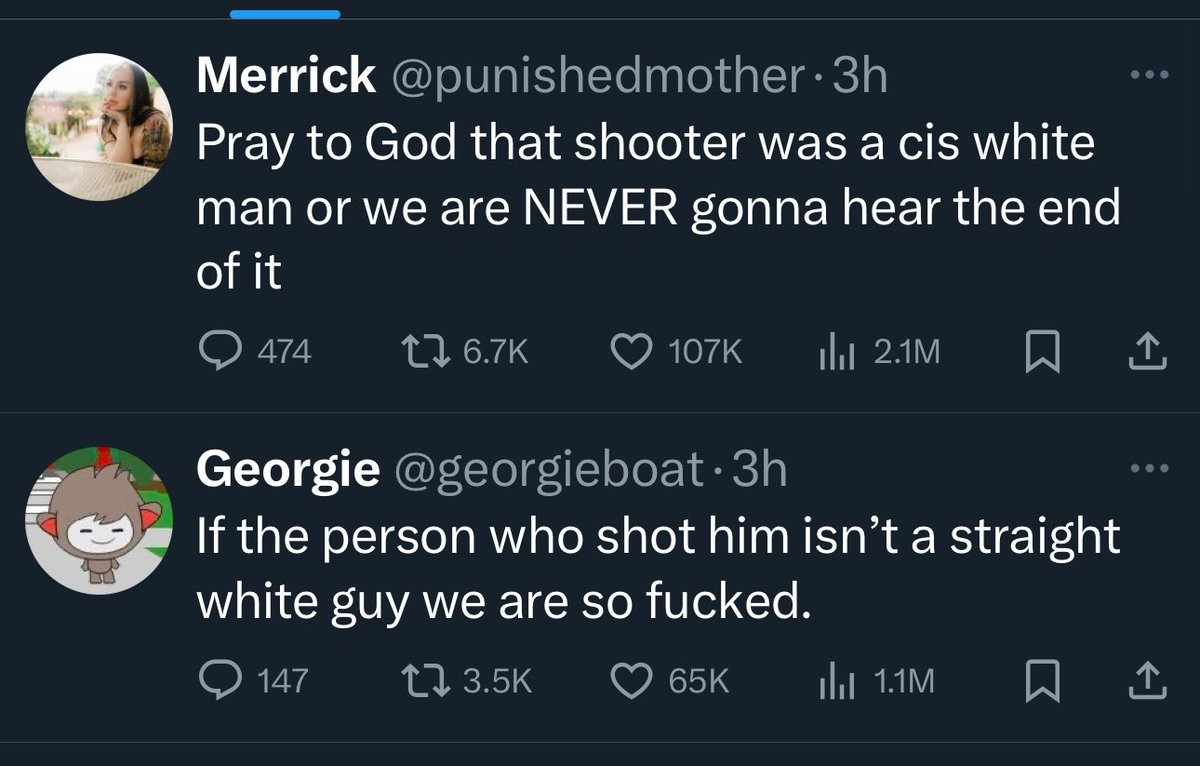This screenshot has width=1200, height=766.
Task: Open Merrick's profile picture
Action: (x=99, y=125)
